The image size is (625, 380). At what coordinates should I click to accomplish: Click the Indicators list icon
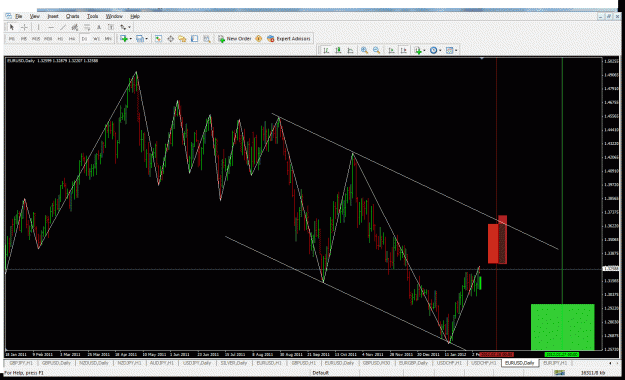click(x=417, y=50)
